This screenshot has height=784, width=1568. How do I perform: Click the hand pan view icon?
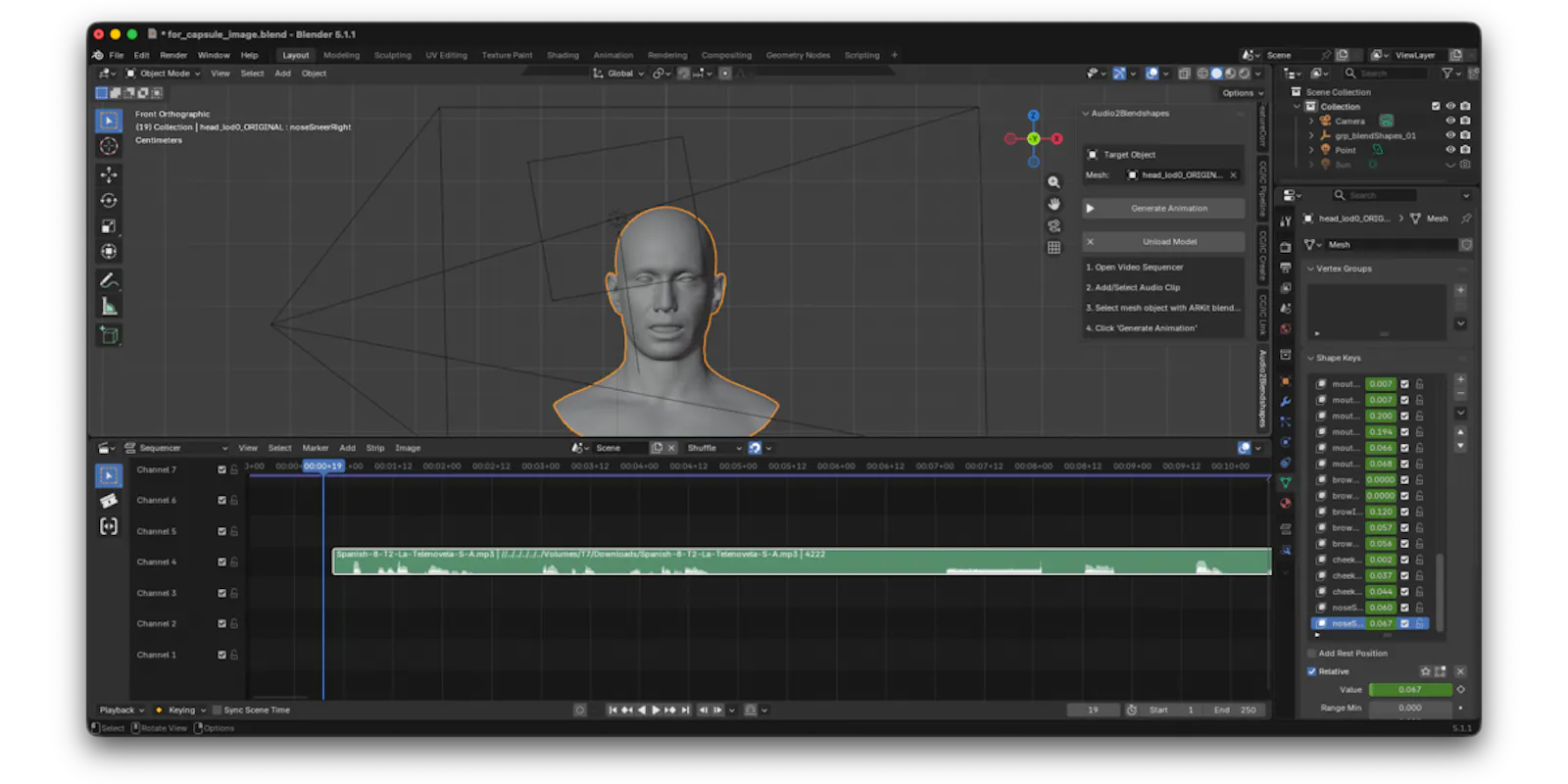[1053, 204]
